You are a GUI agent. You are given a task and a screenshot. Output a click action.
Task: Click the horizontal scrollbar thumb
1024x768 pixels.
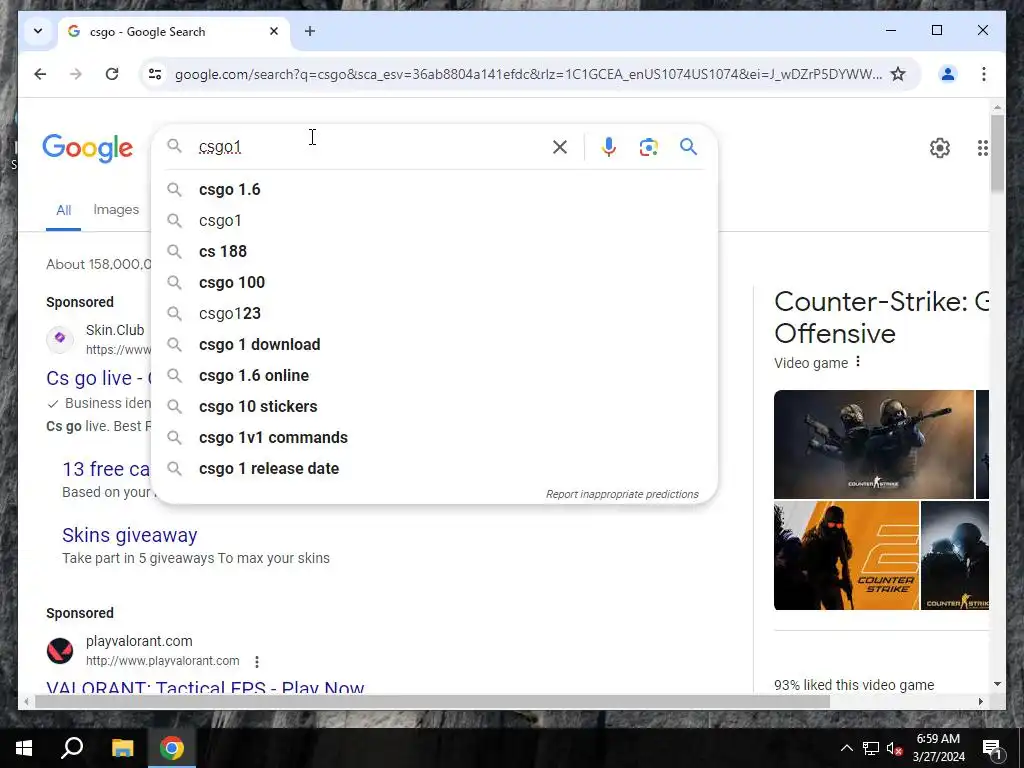tap(432, 701)
